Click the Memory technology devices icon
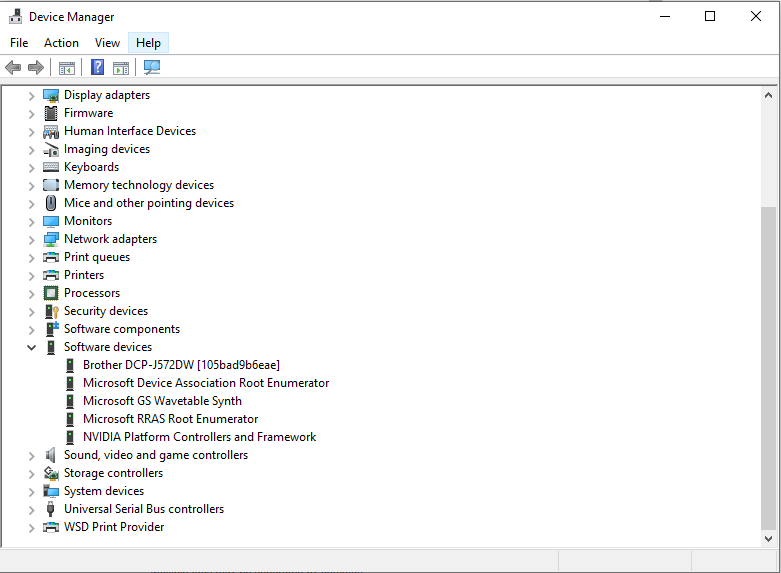 point(51,185)
